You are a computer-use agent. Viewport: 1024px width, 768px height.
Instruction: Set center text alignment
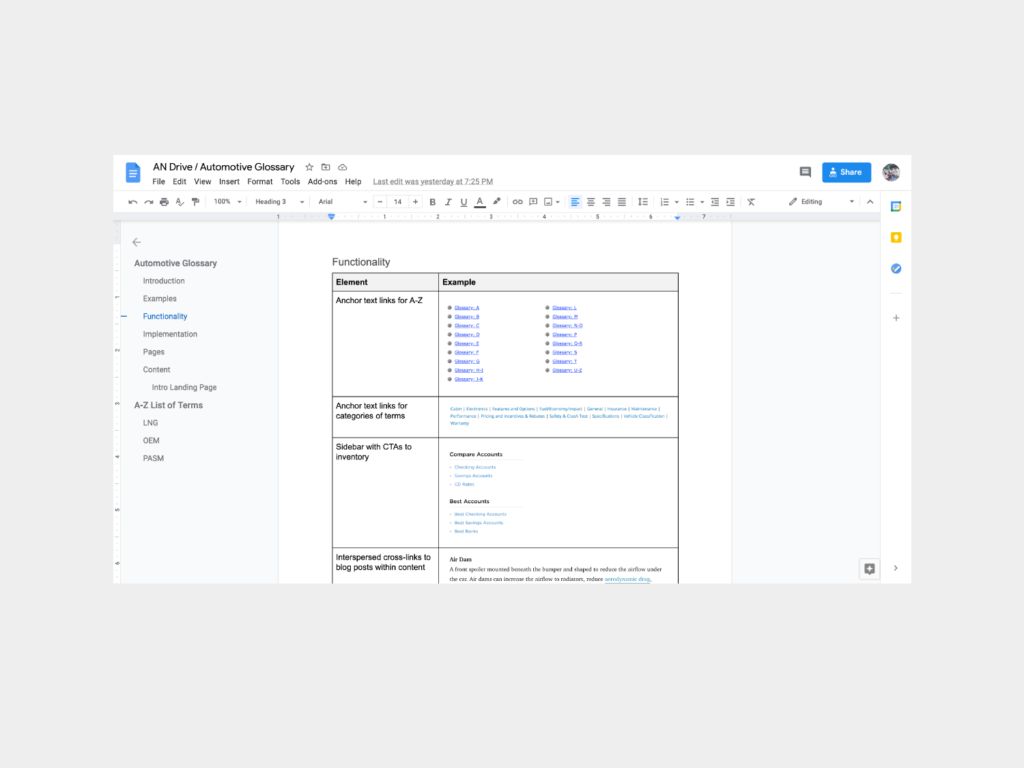[x=590, y=202]
